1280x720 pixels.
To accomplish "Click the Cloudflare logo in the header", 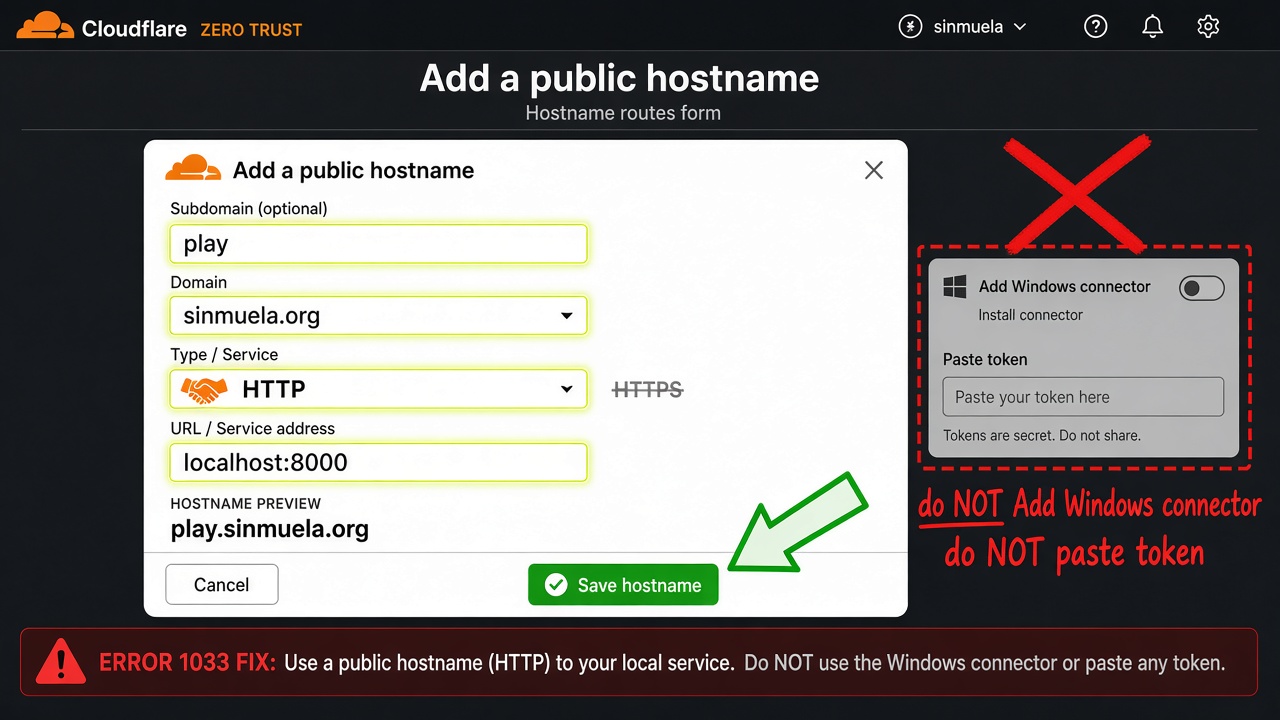I will point(102,27).
